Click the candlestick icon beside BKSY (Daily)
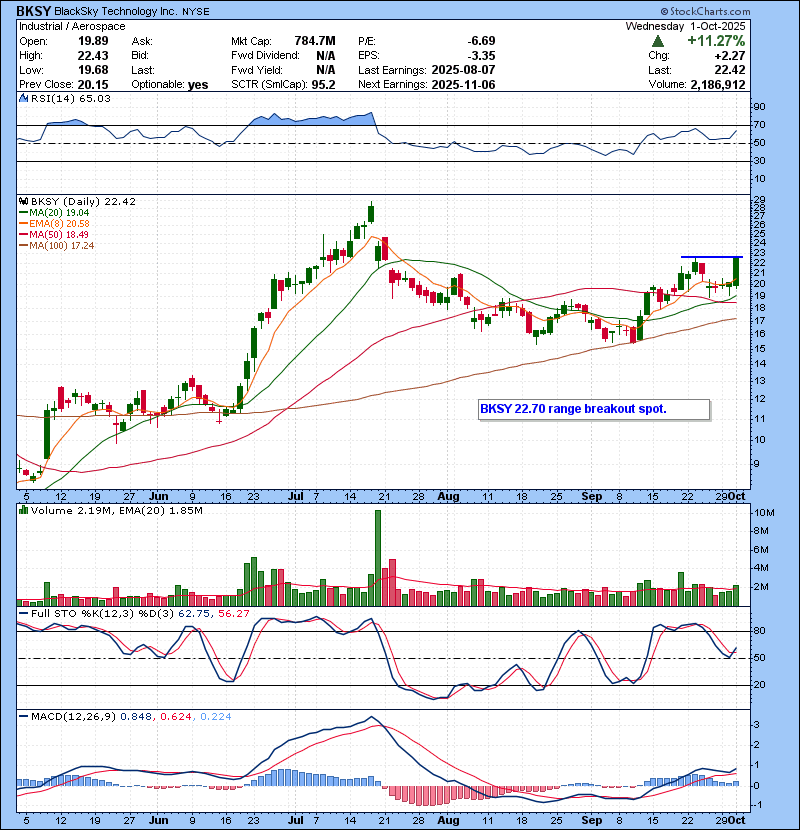The height and width of the screenshot is (830, 800). coord(23,202)
